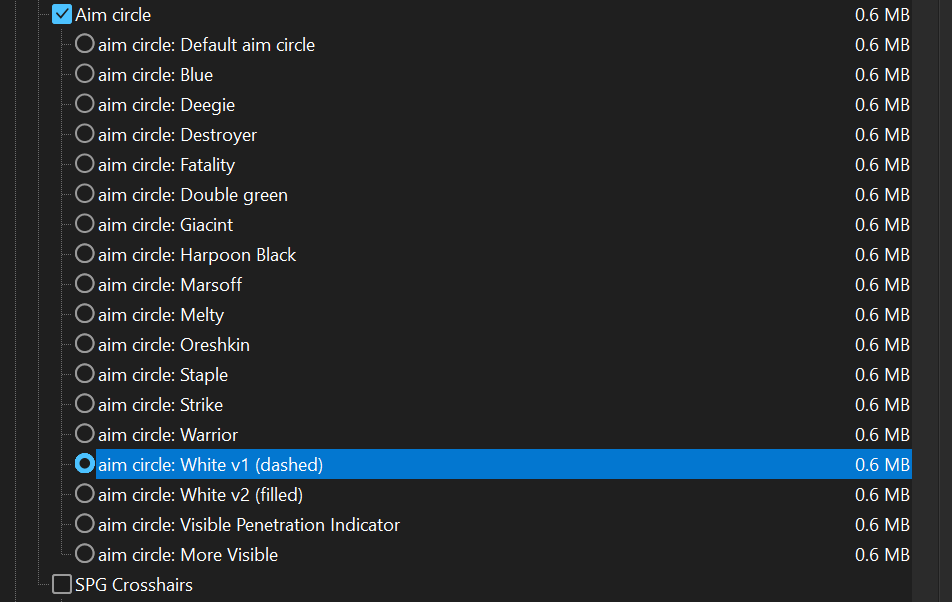
Task: Pick the Destroyer aim circle
Action: (x=84, y=134)
